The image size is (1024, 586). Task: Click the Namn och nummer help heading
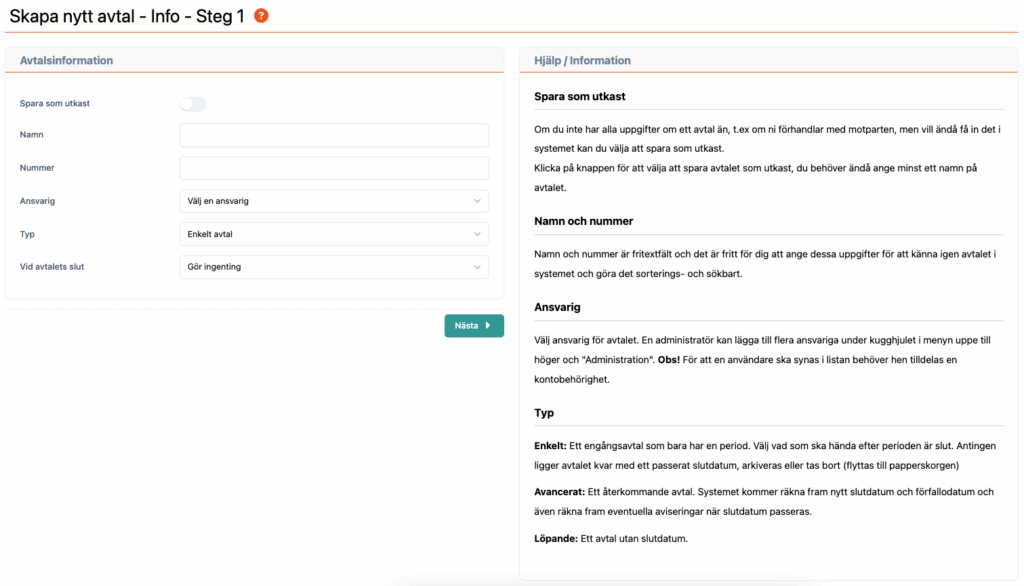584,221
